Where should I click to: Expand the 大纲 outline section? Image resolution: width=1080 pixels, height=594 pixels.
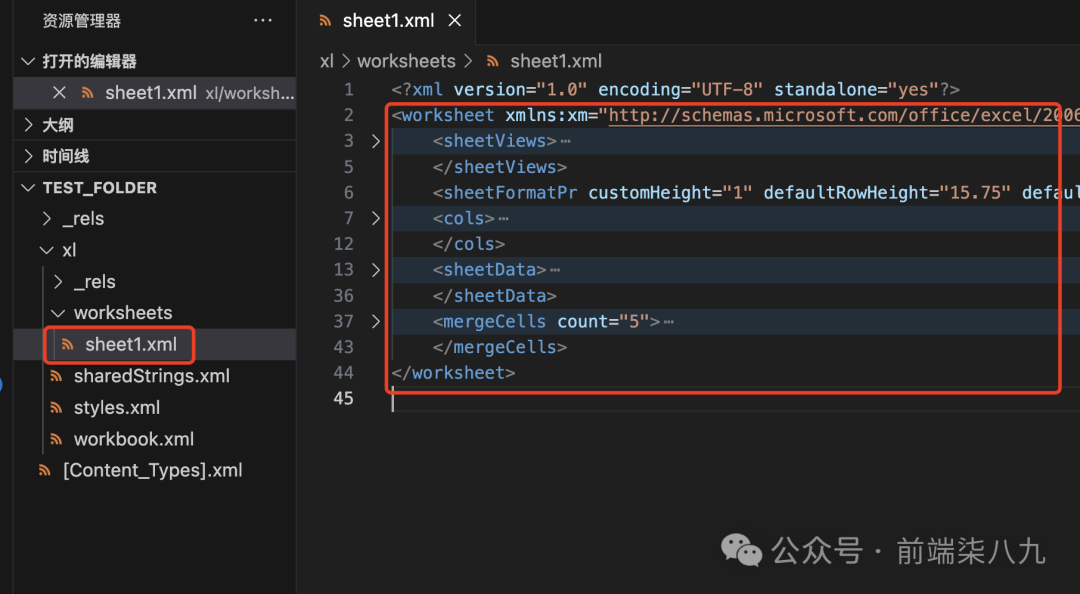tap(28, 125)
